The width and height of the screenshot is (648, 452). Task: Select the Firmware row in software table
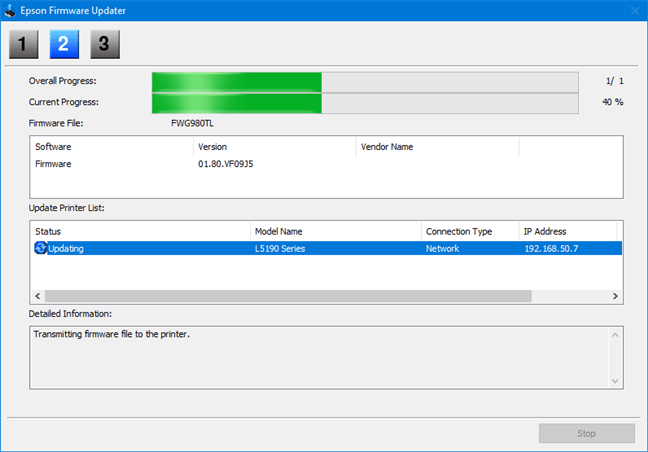coord(55,163)
